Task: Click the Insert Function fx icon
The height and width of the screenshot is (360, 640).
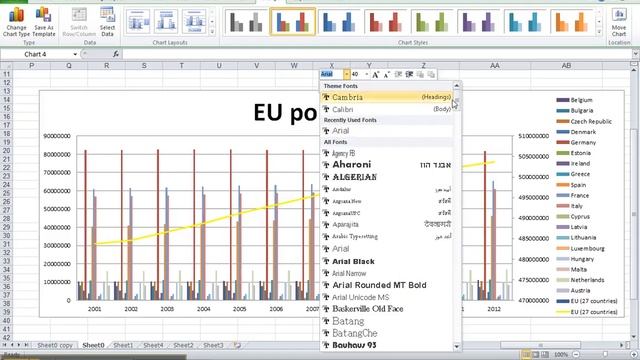Action: tap(116, 54)
